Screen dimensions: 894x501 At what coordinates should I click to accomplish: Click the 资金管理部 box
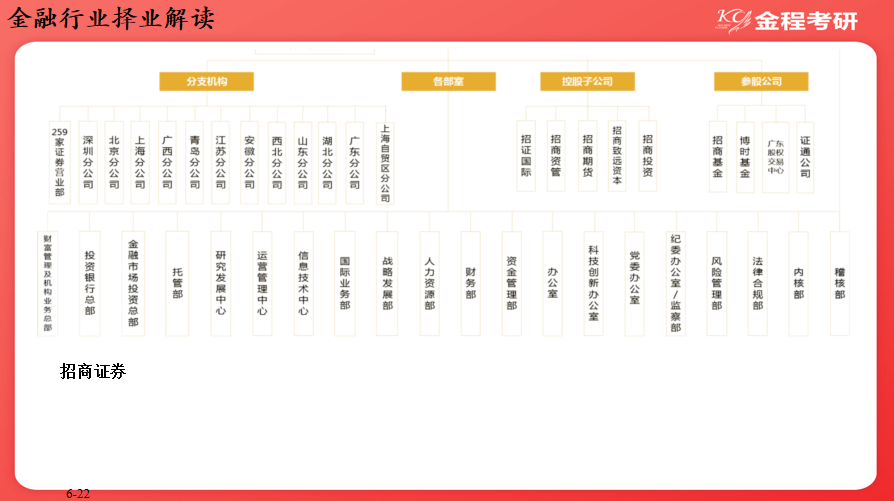coord(511,283)
